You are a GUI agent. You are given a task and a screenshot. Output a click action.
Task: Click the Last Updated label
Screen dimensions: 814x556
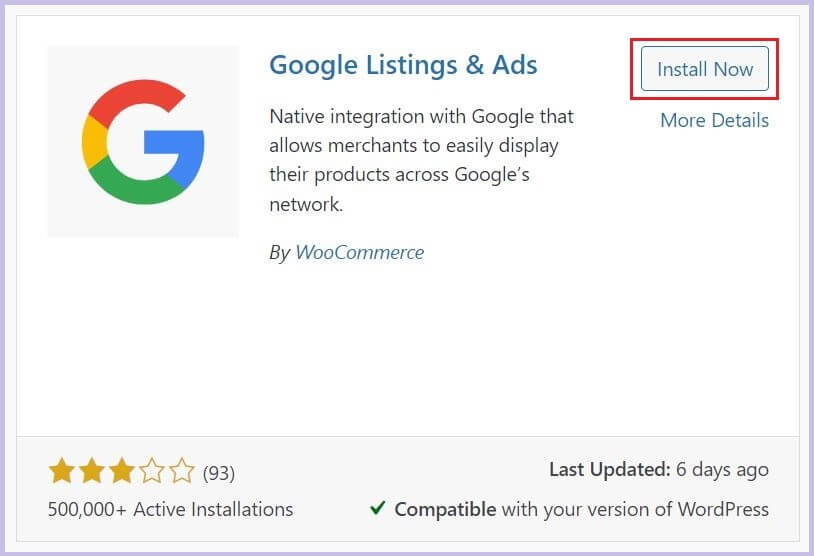(x=610, y=469)
